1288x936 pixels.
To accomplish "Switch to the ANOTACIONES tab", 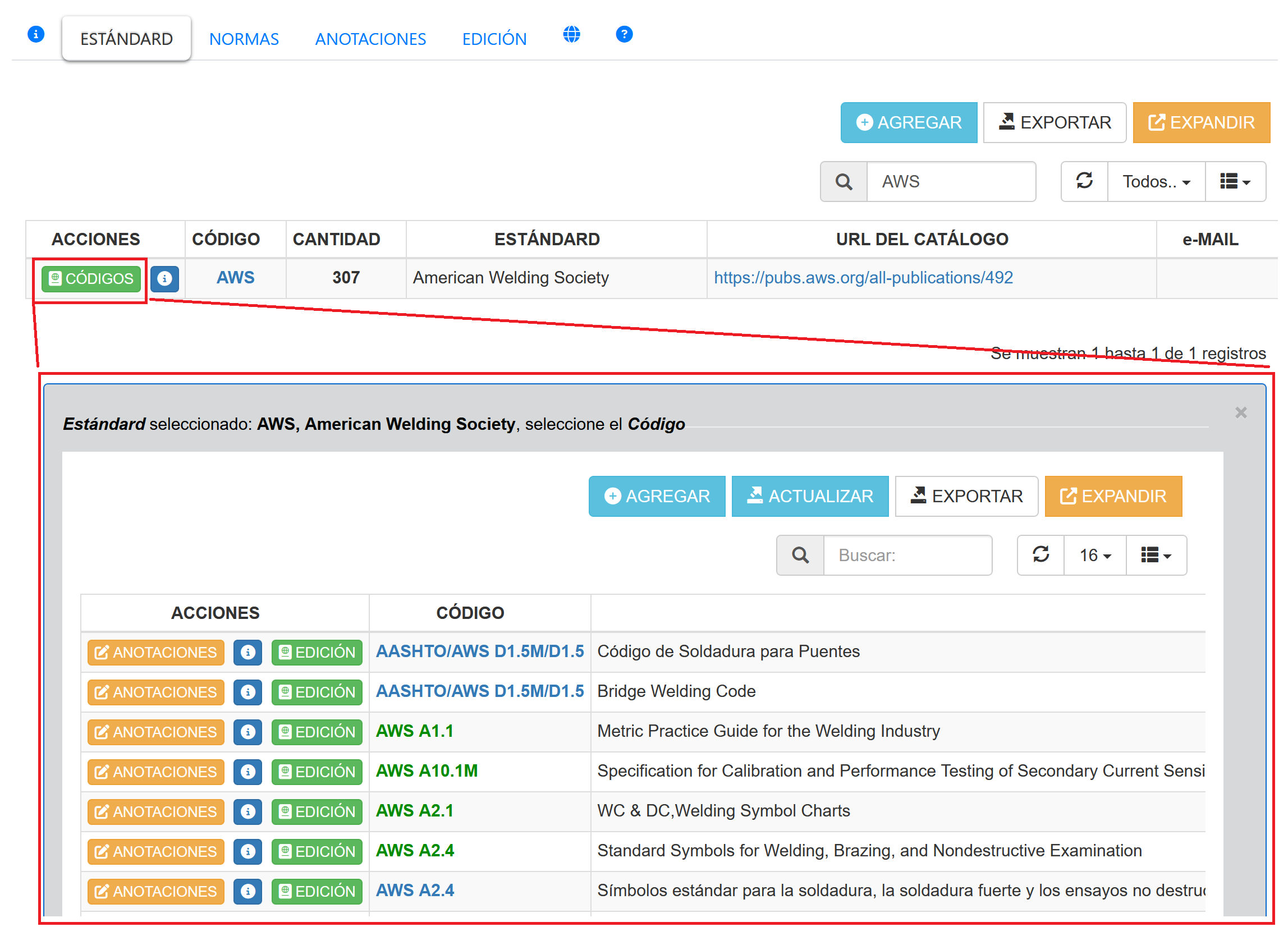I will coord(370,39).
